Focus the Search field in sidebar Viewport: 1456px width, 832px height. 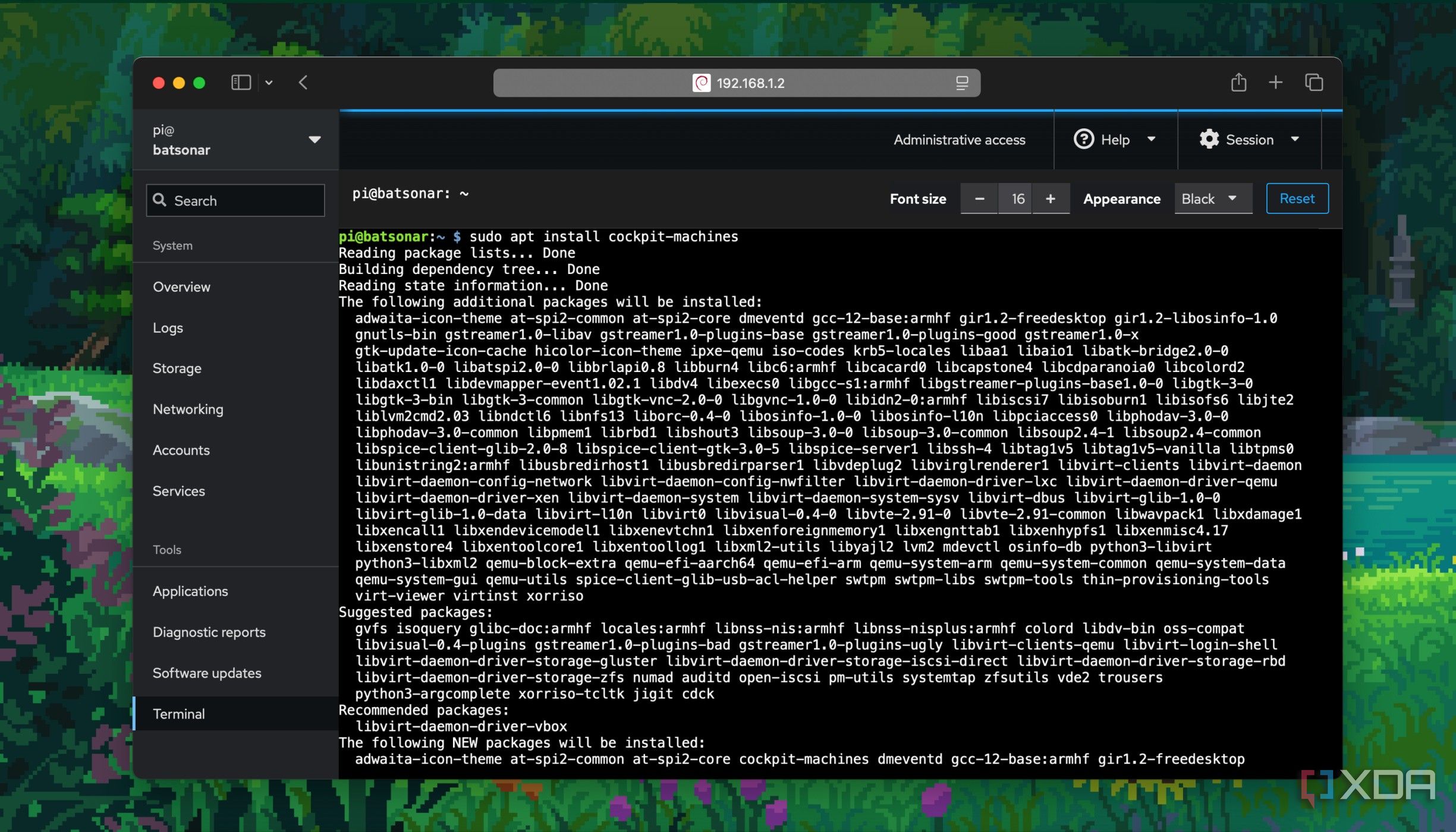pos(235,200)
